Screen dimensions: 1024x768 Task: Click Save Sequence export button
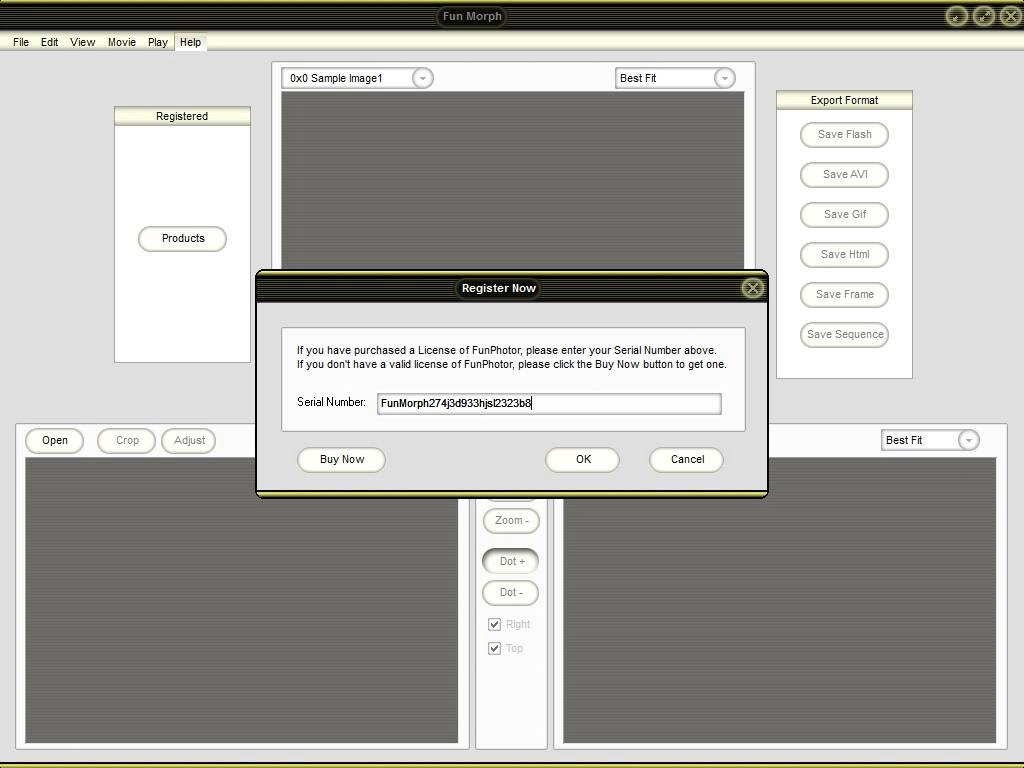[844, 334]
